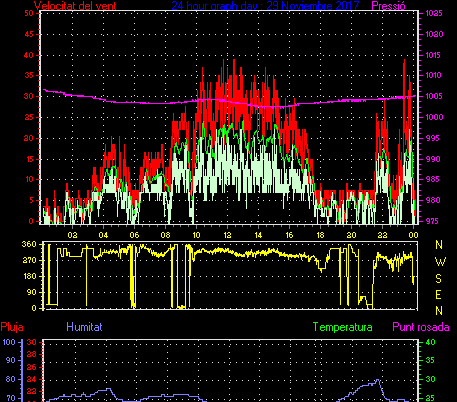Click the '24 hour graph day' heading

click(216, 6)
